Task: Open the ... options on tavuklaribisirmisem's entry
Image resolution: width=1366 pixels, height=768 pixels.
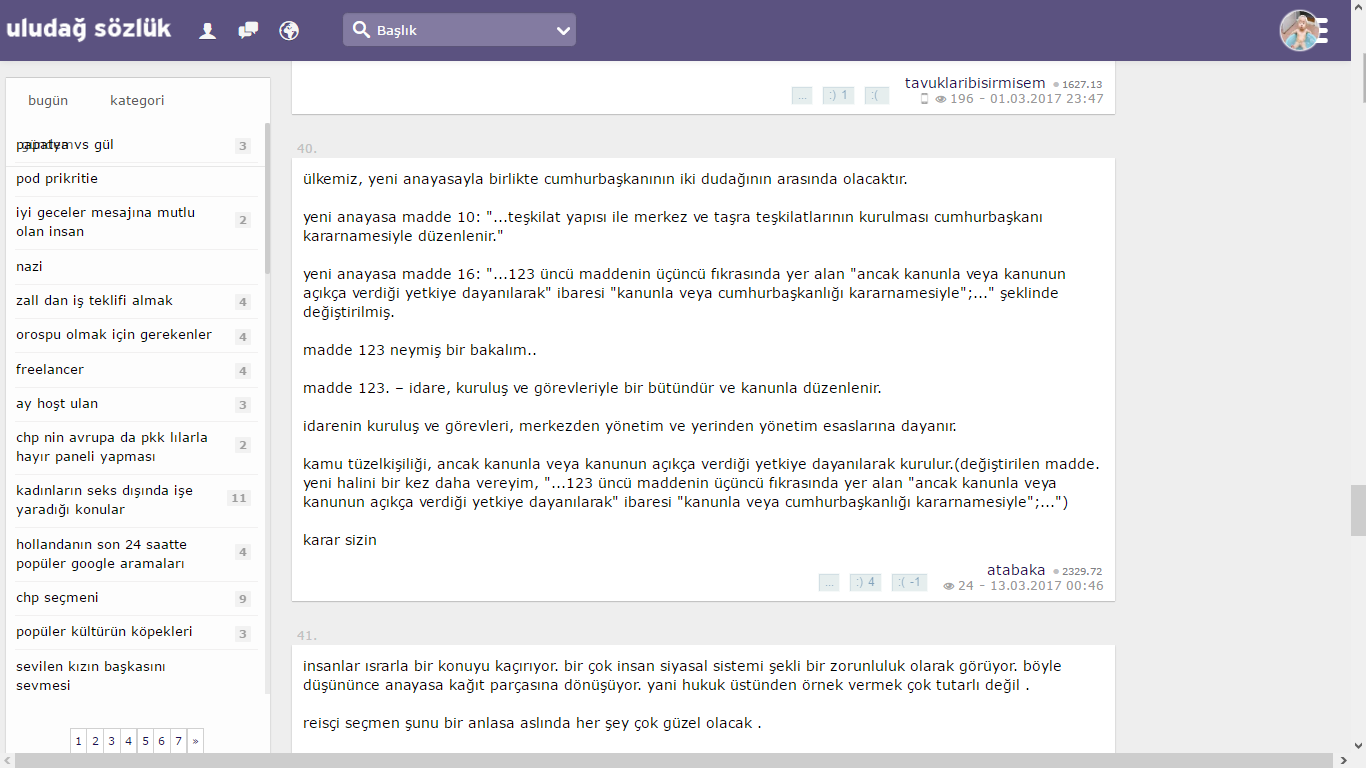Action: [x=801, y=95]
